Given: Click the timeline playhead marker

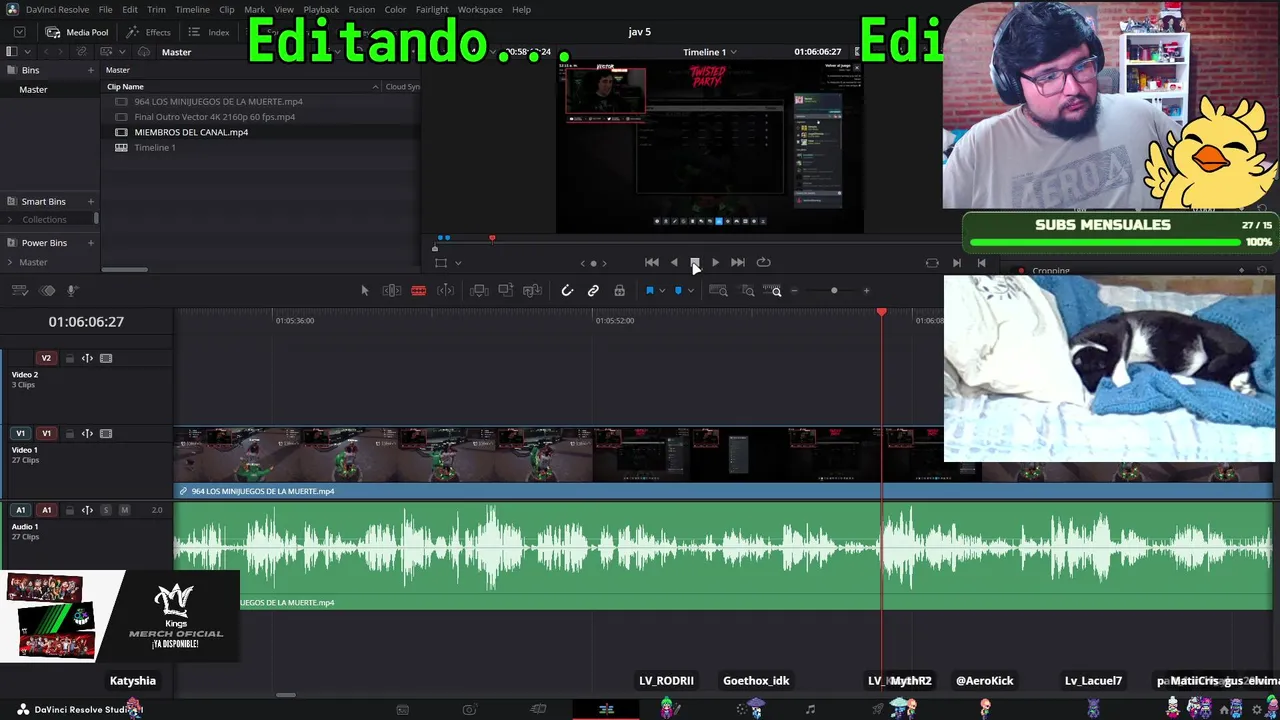Looking at the screenshot, I should coord(881,313).
